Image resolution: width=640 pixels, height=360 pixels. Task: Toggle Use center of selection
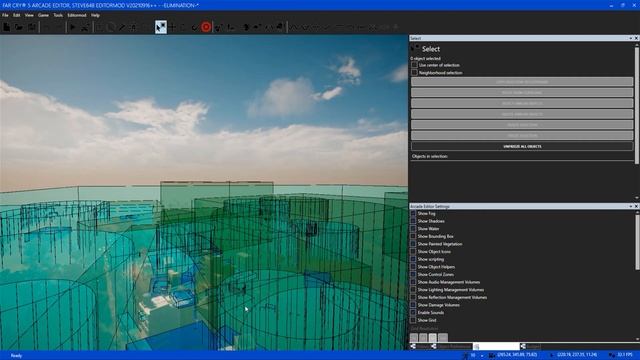pos(414,65)
